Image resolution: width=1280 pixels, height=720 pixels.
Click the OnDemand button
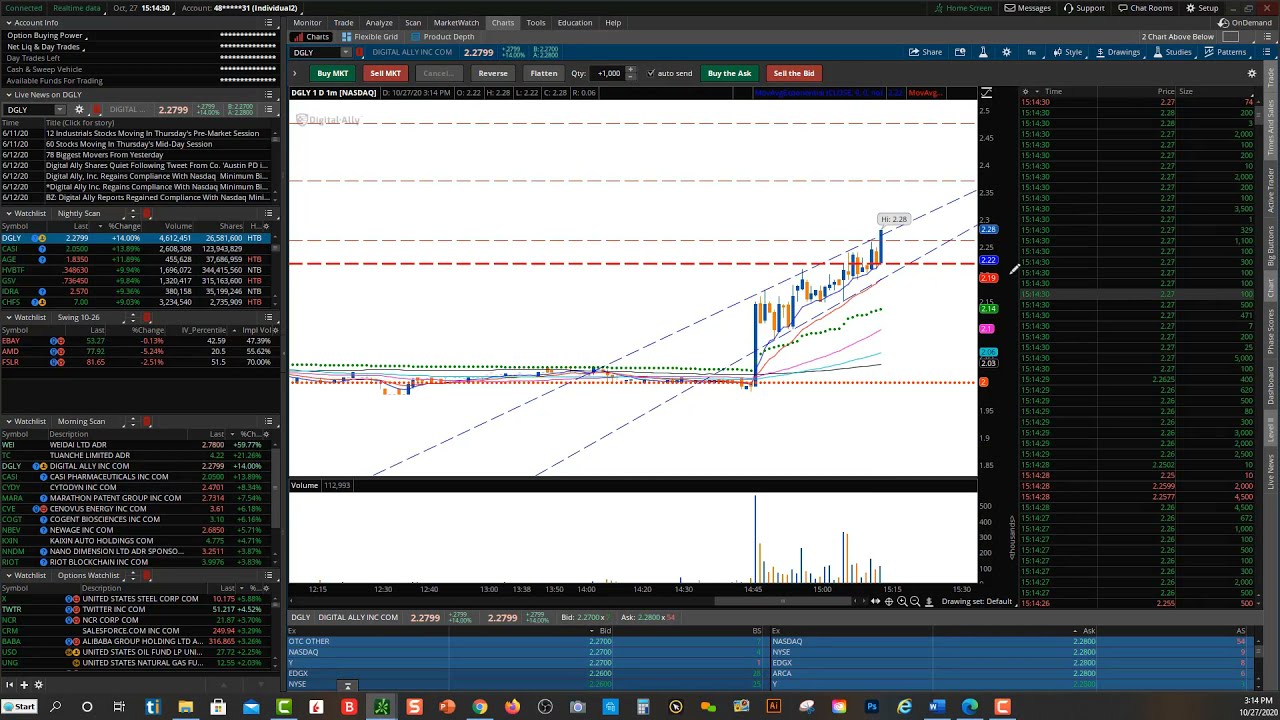click(1246, 22)
